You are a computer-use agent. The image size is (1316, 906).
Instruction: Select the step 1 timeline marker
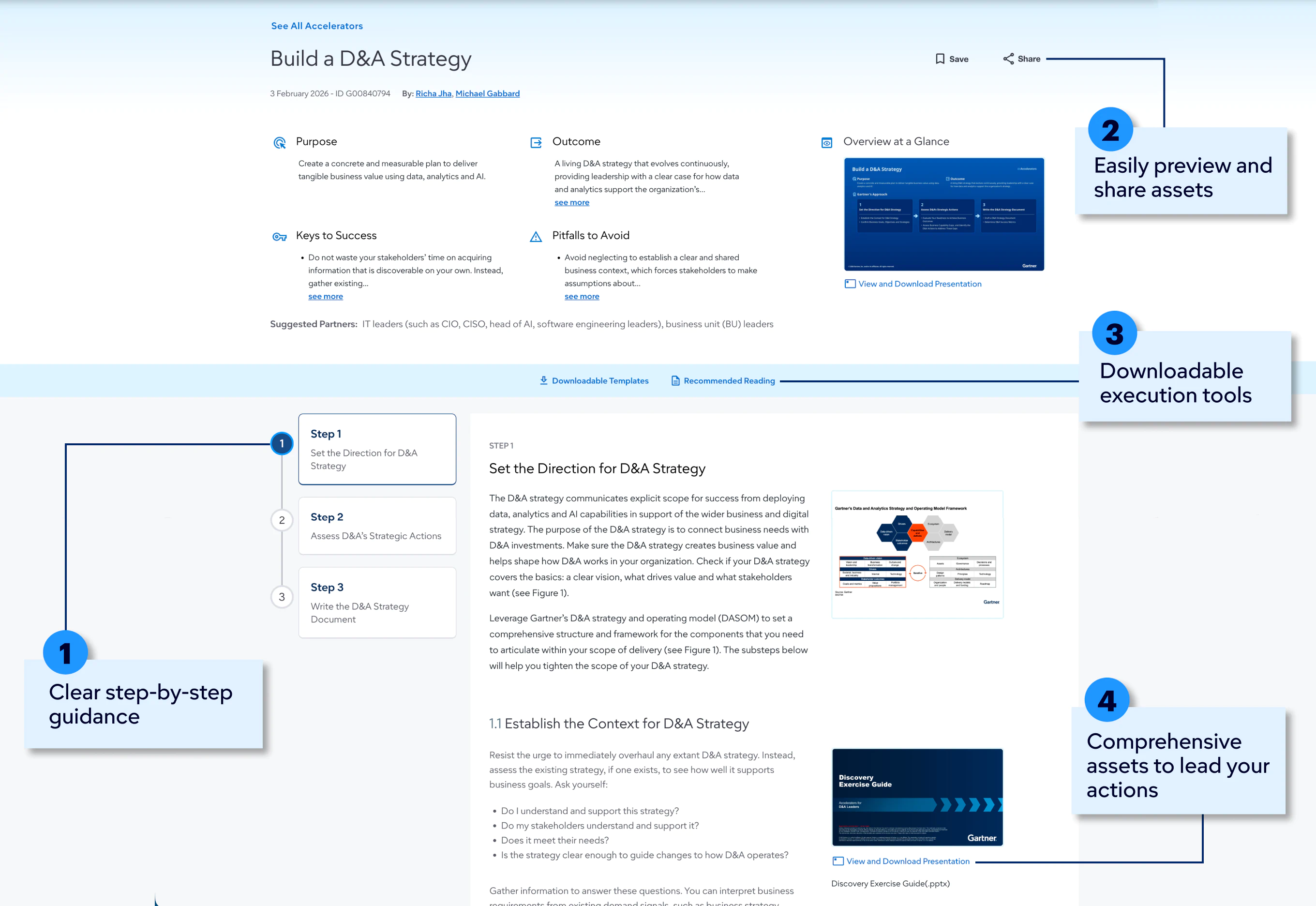click(282, 444)
